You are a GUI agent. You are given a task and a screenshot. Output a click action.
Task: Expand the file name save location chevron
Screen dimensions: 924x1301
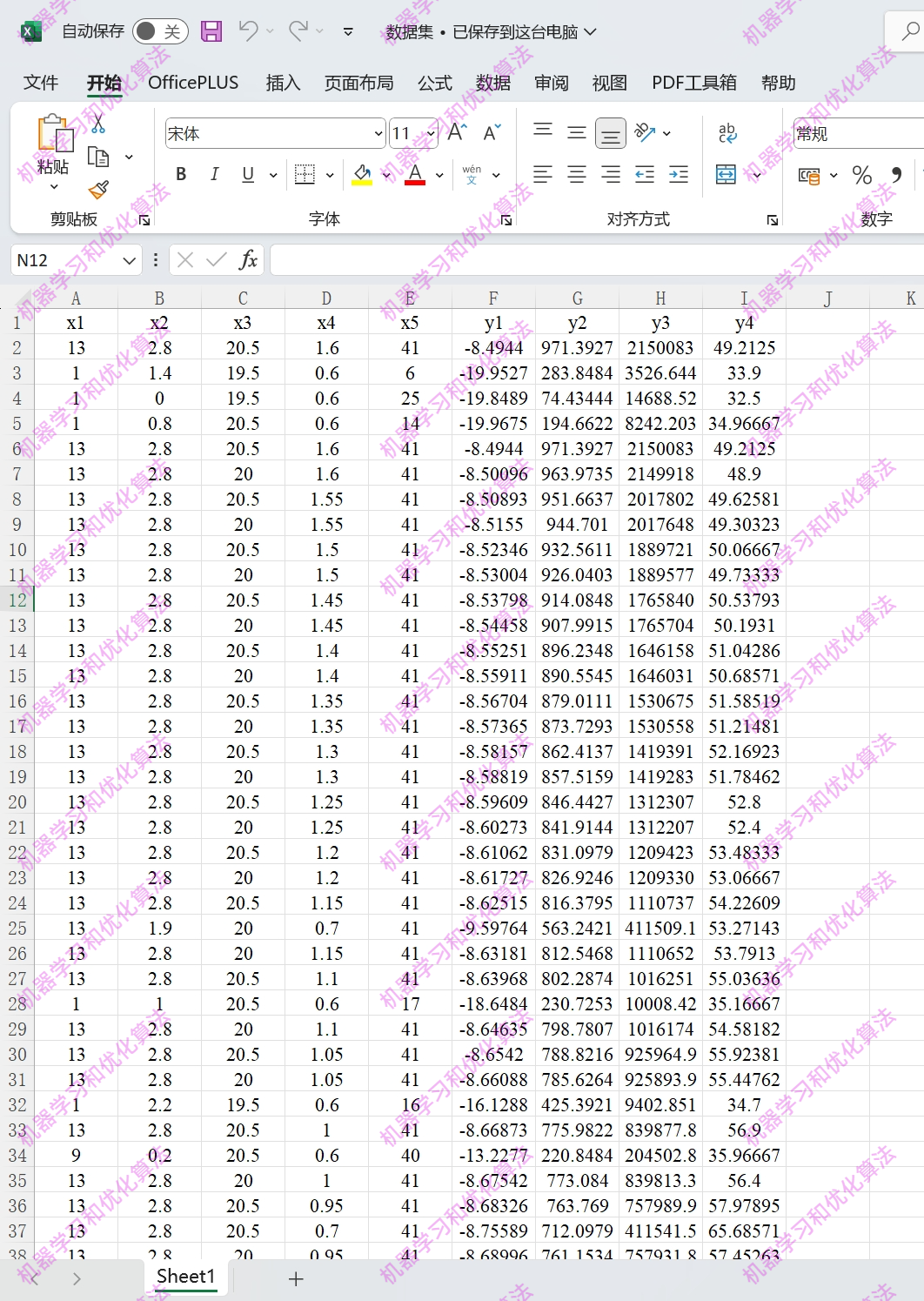591,31
